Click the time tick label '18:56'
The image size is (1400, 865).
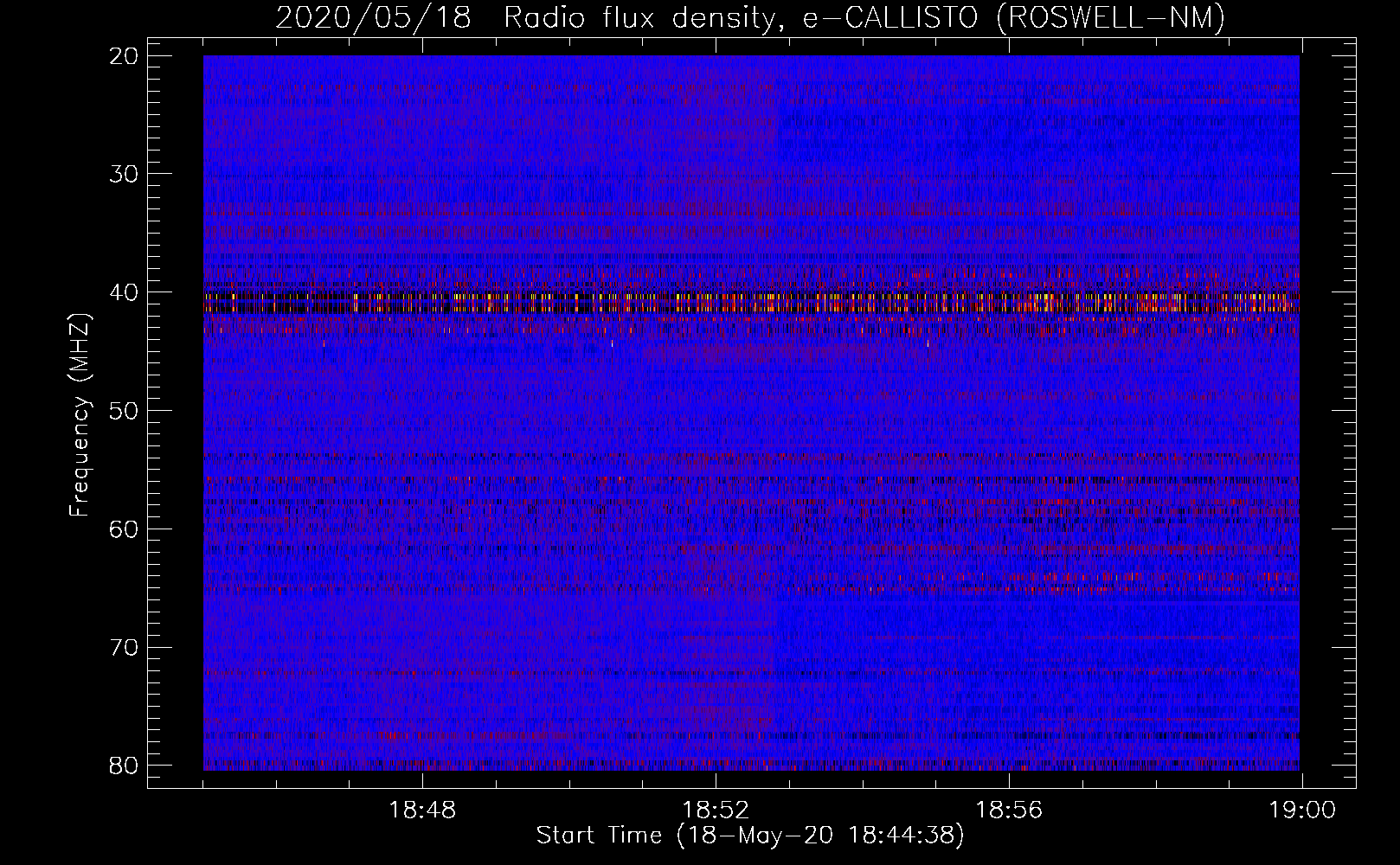[1009, 811]
